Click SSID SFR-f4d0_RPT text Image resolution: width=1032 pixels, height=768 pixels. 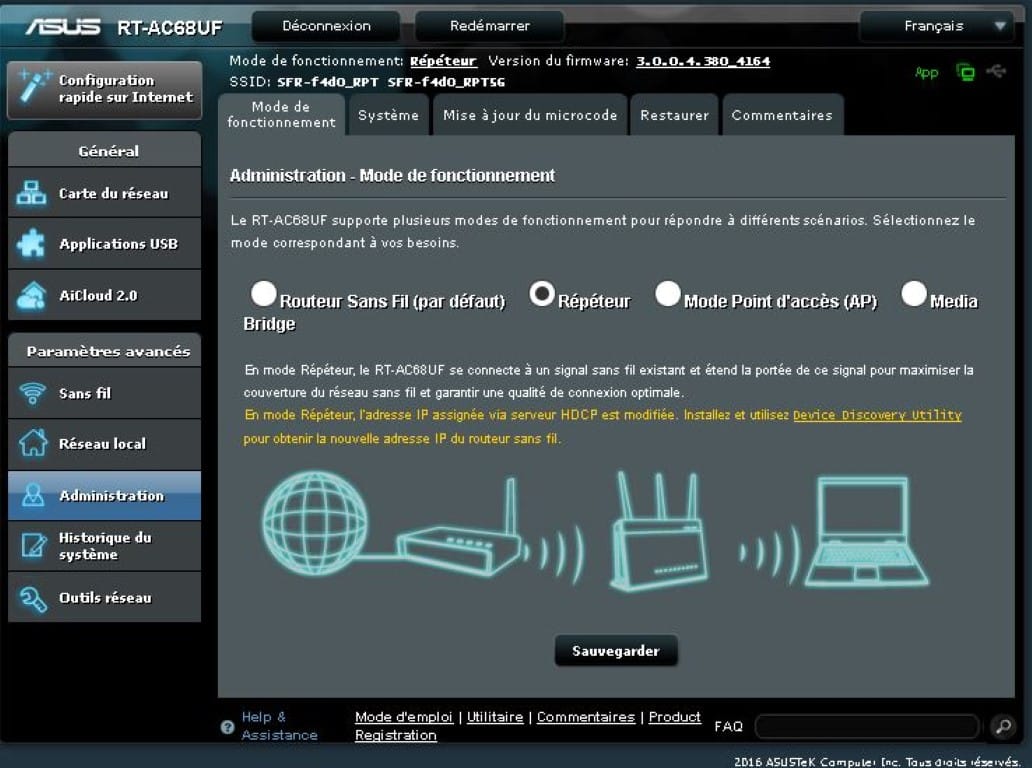(328, 82)
